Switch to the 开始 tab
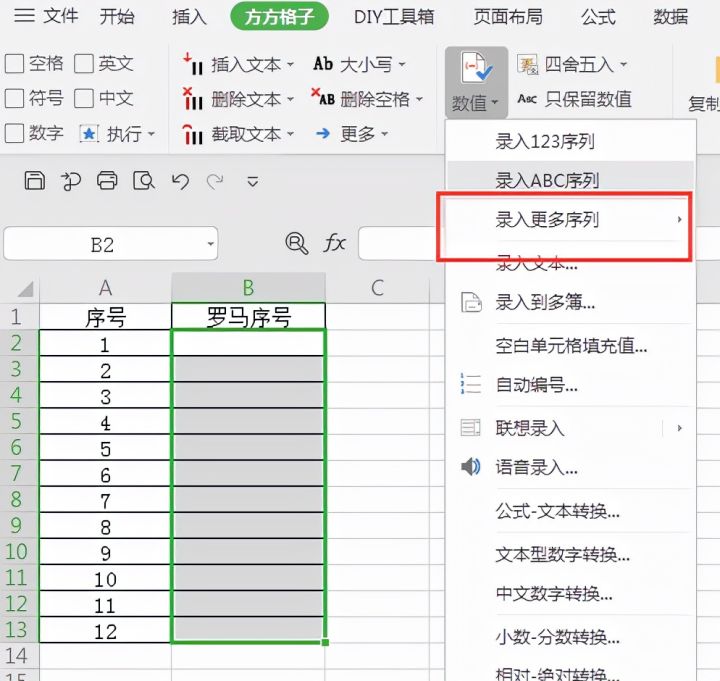The image size is (720, 681). 117,17
